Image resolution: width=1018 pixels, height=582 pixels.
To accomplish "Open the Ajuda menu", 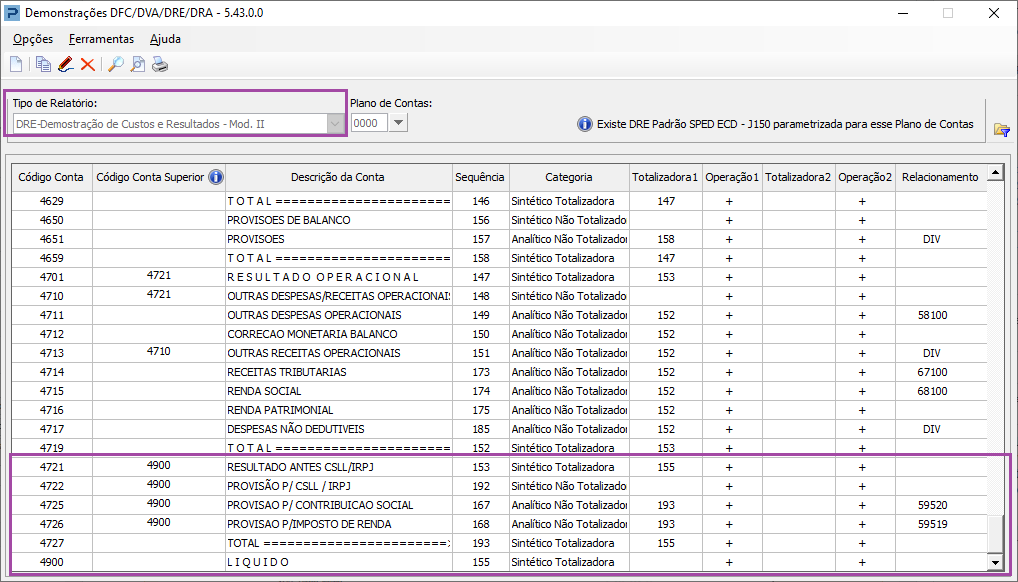I will tap(165, 39).
